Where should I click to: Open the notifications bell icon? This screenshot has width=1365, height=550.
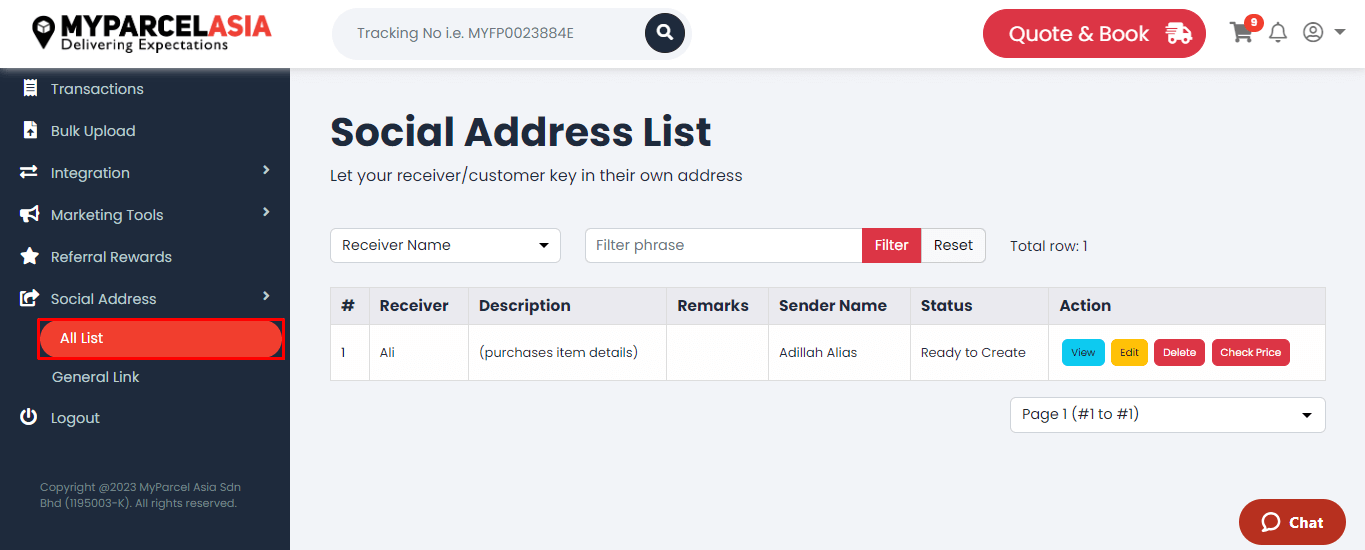coord(1278,33)
